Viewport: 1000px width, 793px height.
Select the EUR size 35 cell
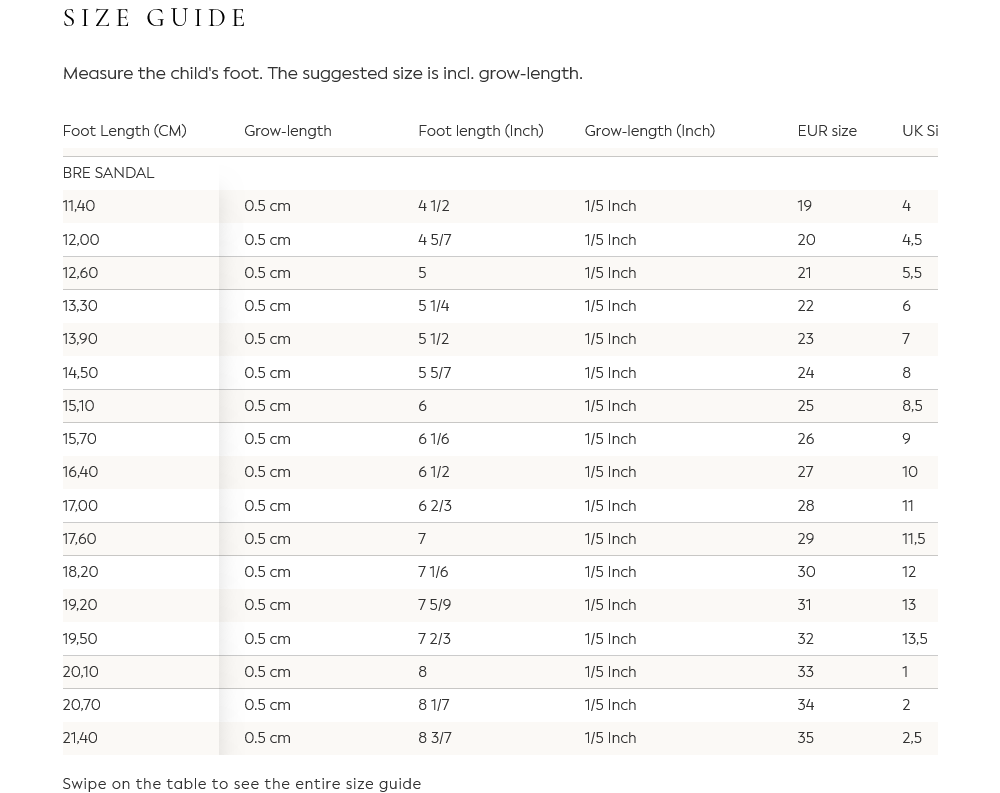(805, 738)
